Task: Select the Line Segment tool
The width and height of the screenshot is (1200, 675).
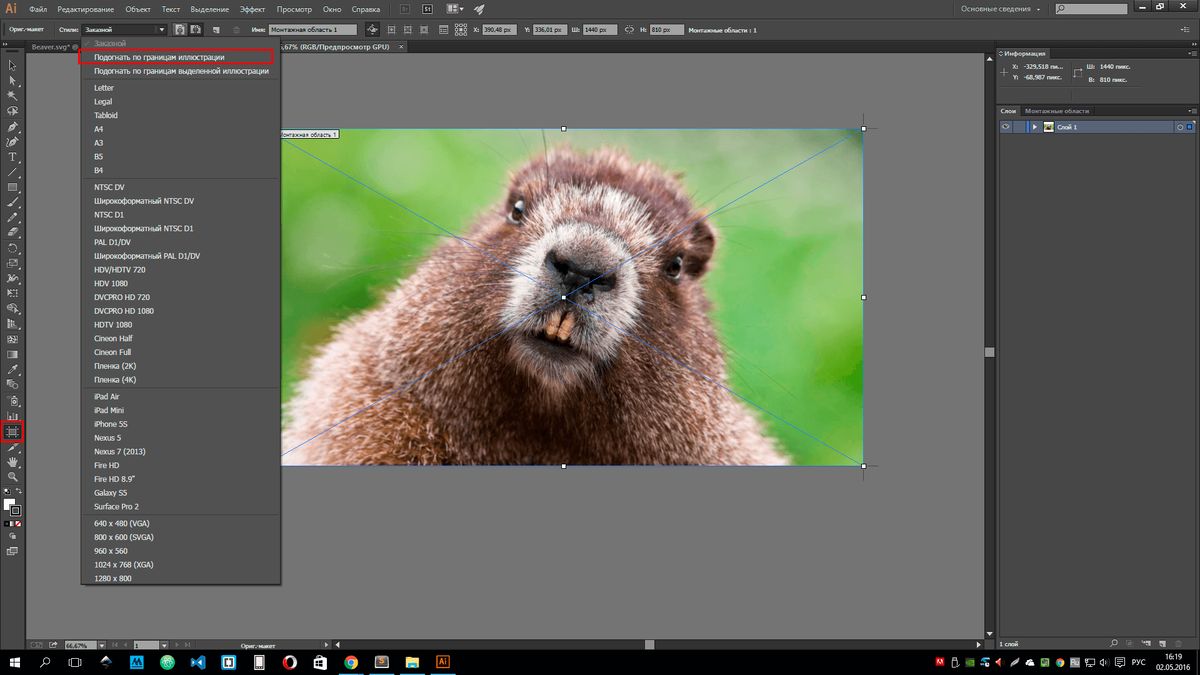Action: 13,172
